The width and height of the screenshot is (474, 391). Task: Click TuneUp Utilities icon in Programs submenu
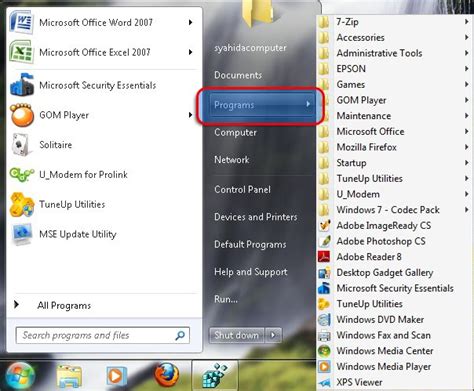point(324,304)
